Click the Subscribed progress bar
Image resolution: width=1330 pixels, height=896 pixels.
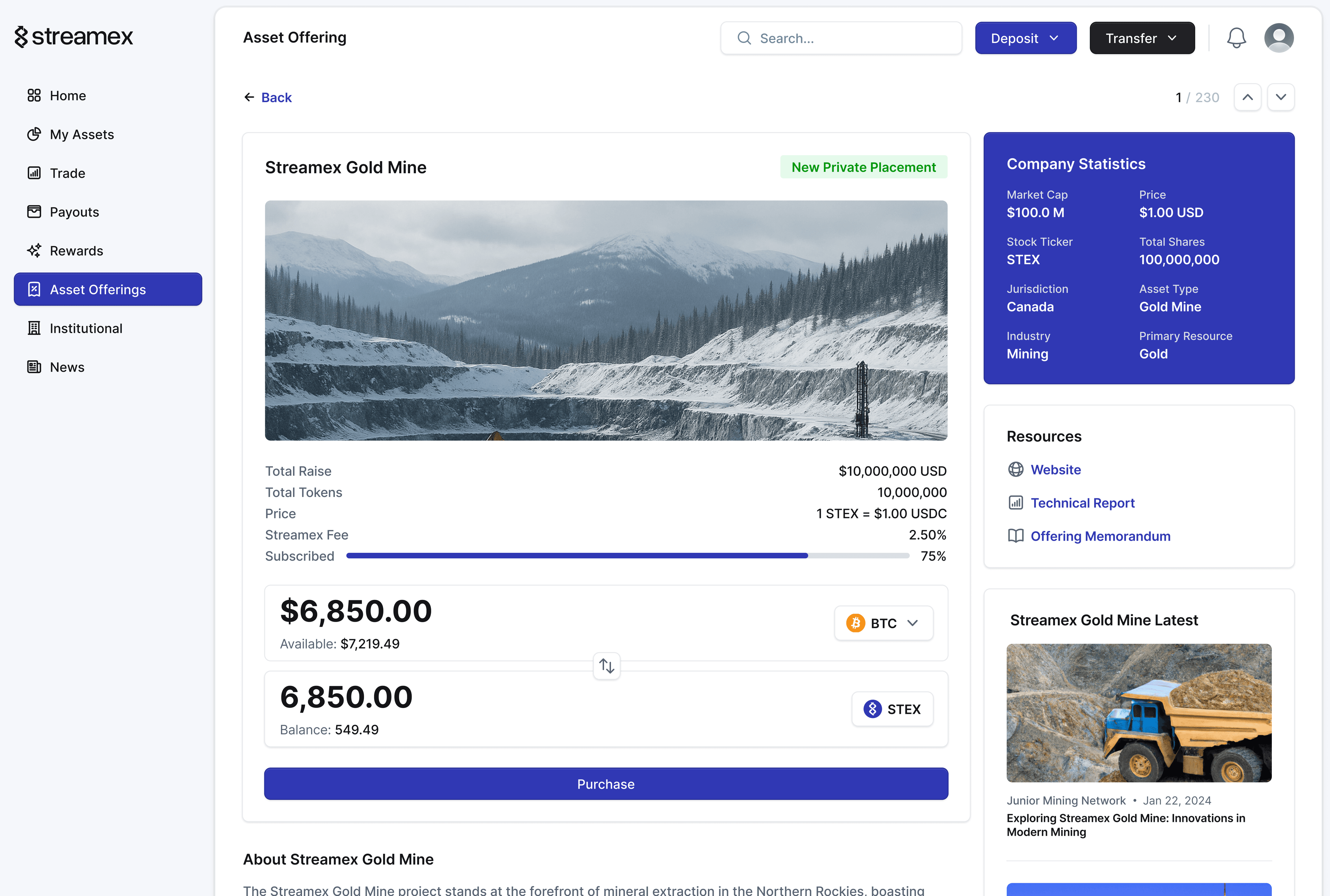pyautogui.click(x=628, y=556)
